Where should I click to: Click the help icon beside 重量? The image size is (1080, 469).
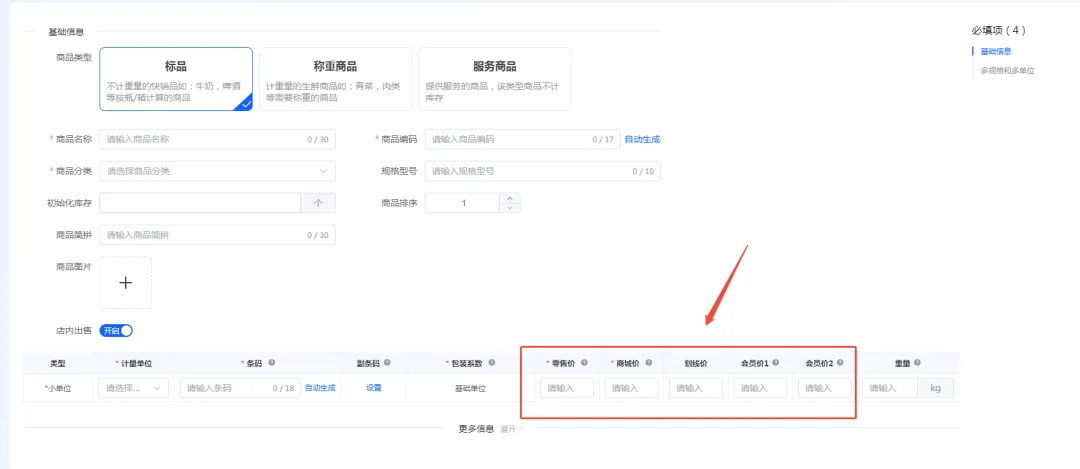pyautogui.click(x=917, y=363)
